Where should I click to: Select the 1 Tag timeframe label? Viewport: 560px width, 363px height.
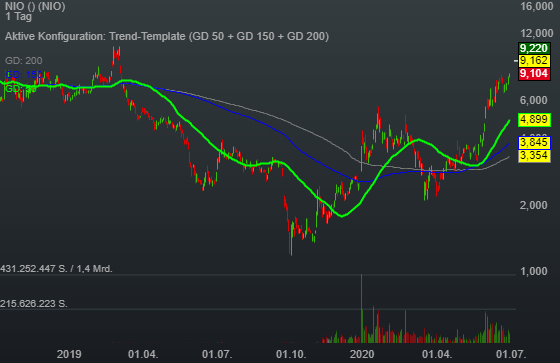(19, 16)
